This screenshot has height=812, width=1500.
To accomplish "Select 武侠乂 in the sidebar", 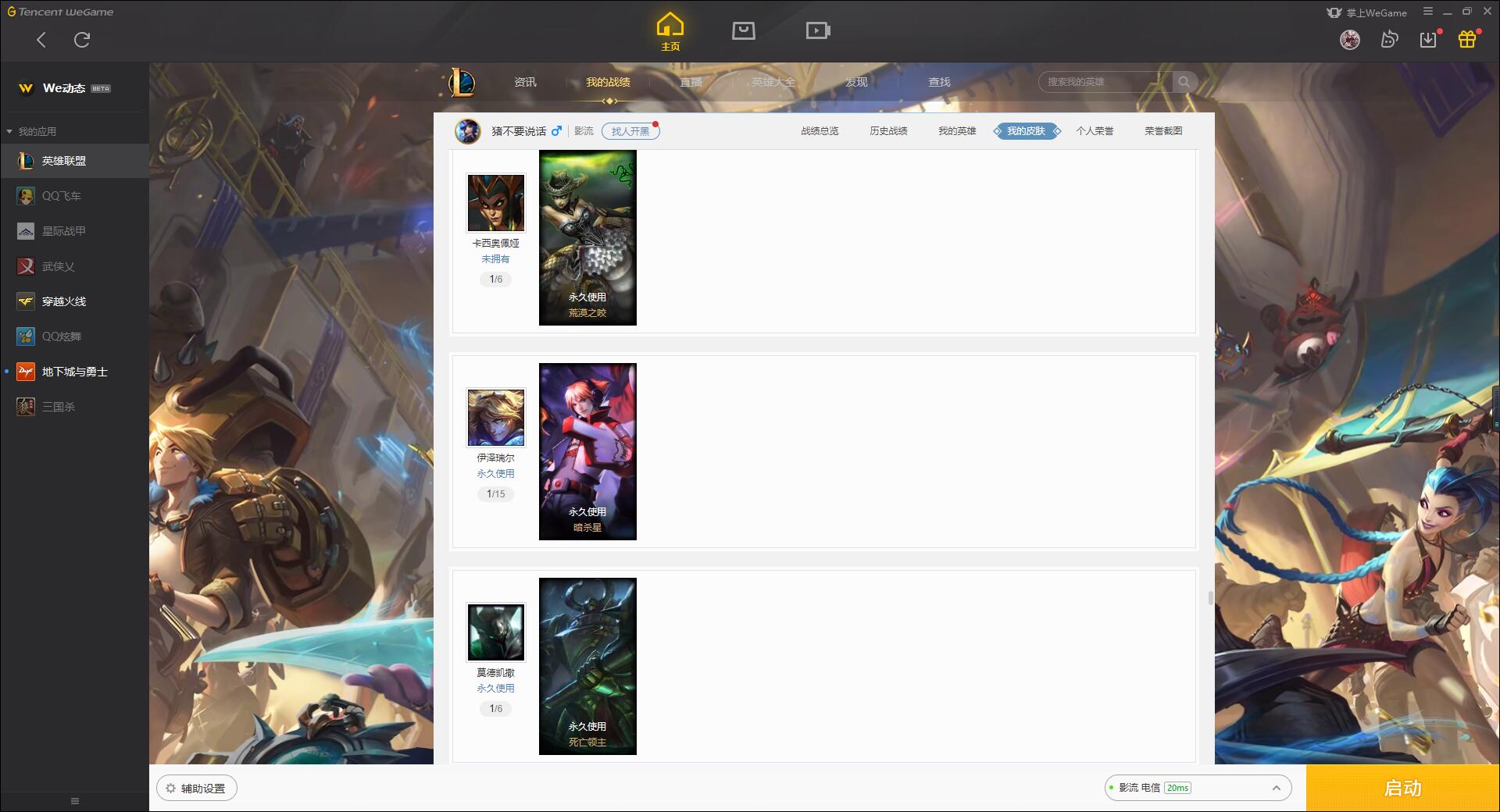I will pos(74,266).
